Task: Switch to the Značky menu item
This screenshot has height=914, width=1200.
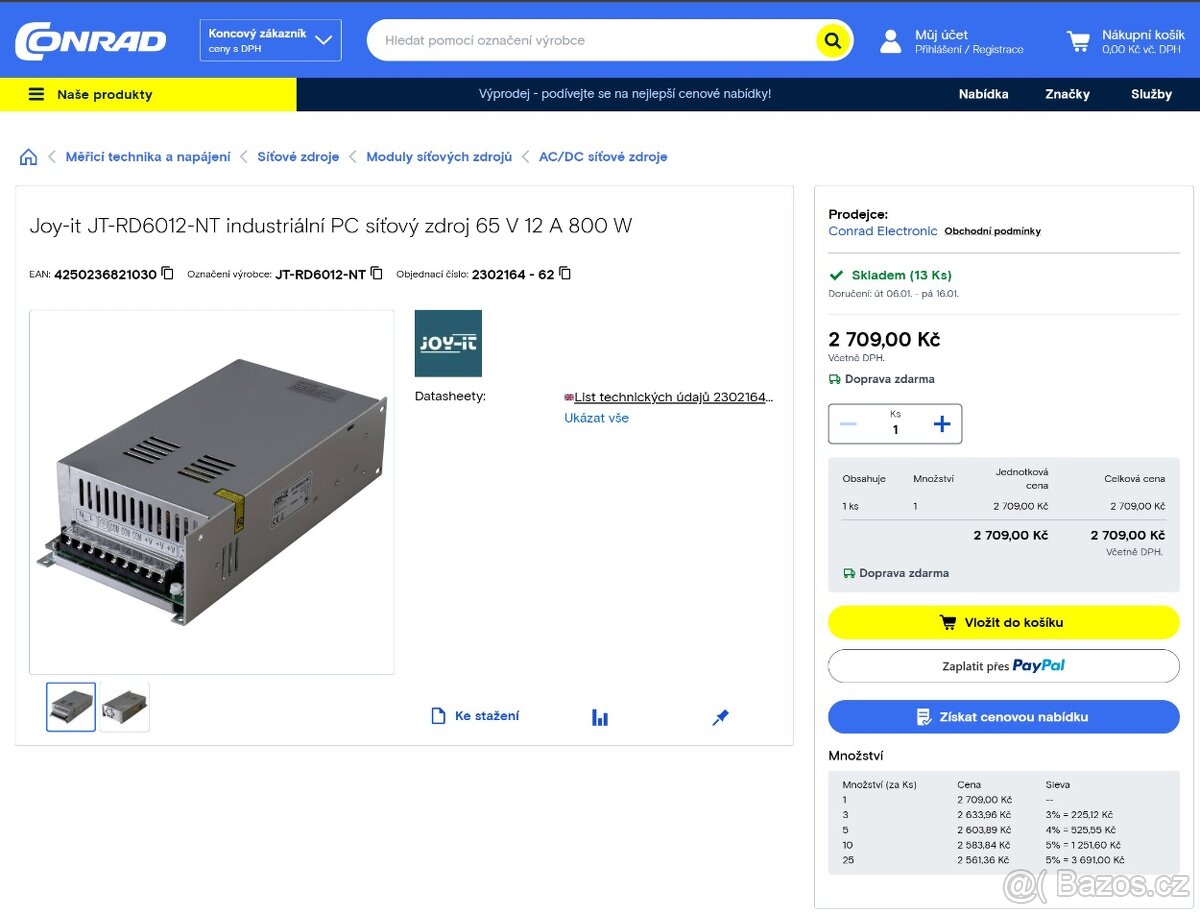Action: coord(1067,94)
